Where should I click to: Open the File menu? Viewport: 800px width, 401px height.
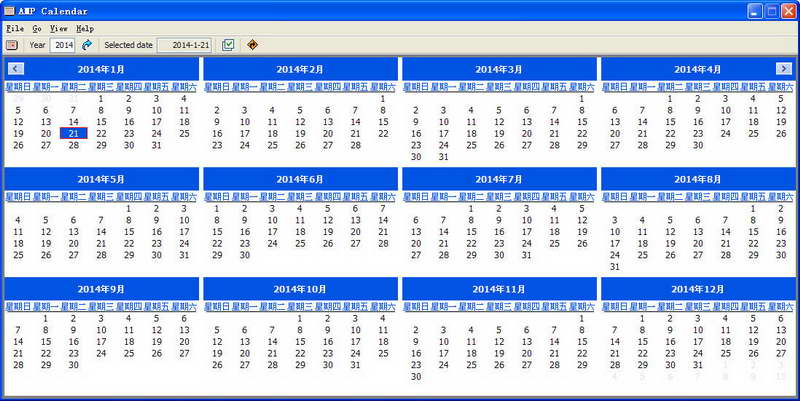pyautogui.click(x=15, y=29)
